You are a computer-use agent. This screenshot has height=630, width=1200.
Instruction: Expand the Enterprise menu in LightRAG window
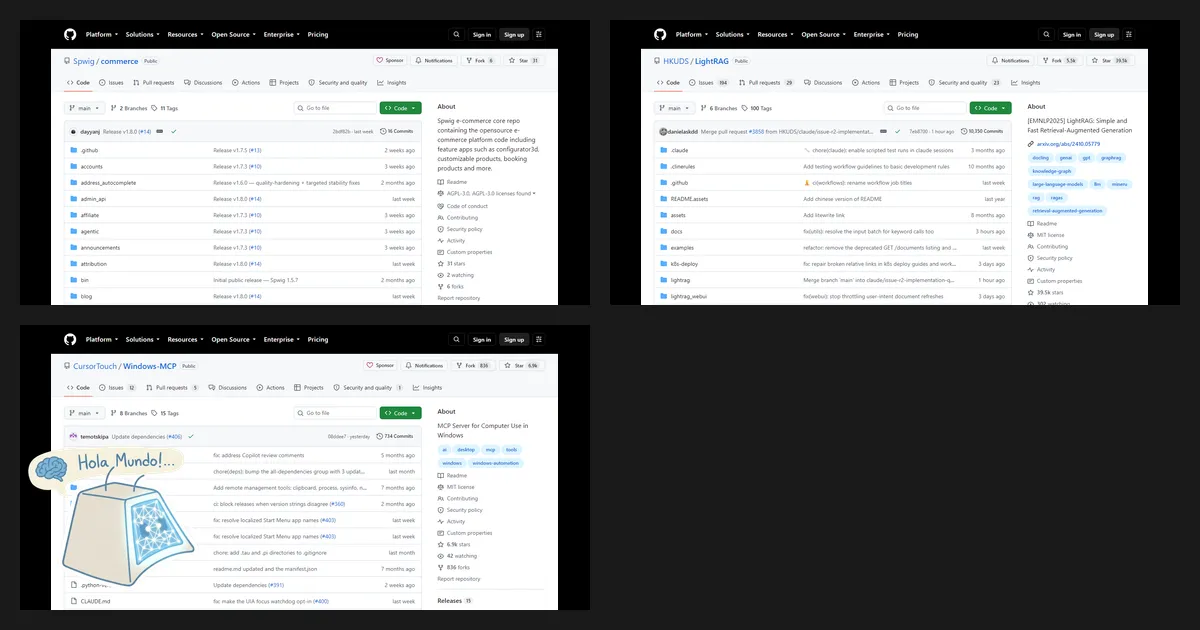pos(871,34)
